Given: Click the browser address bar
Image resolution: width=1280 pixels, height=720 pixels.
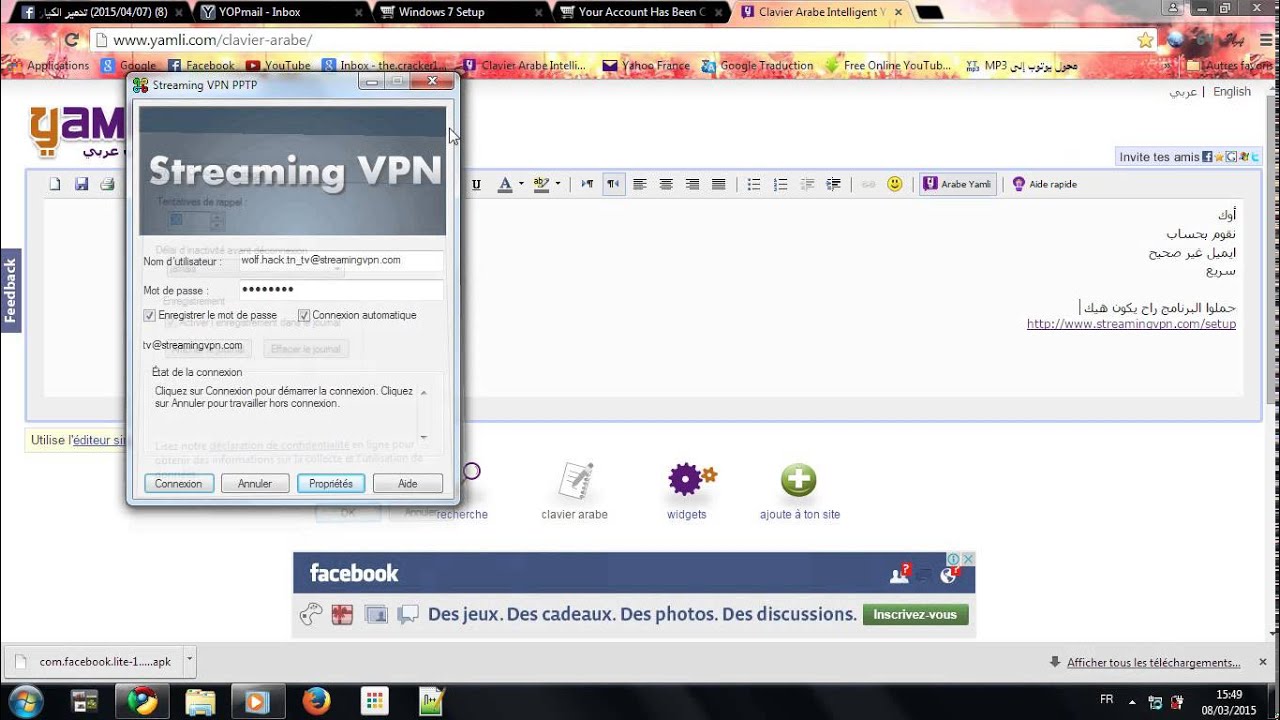Looking at the screenshot, I should tap(620, 40).
